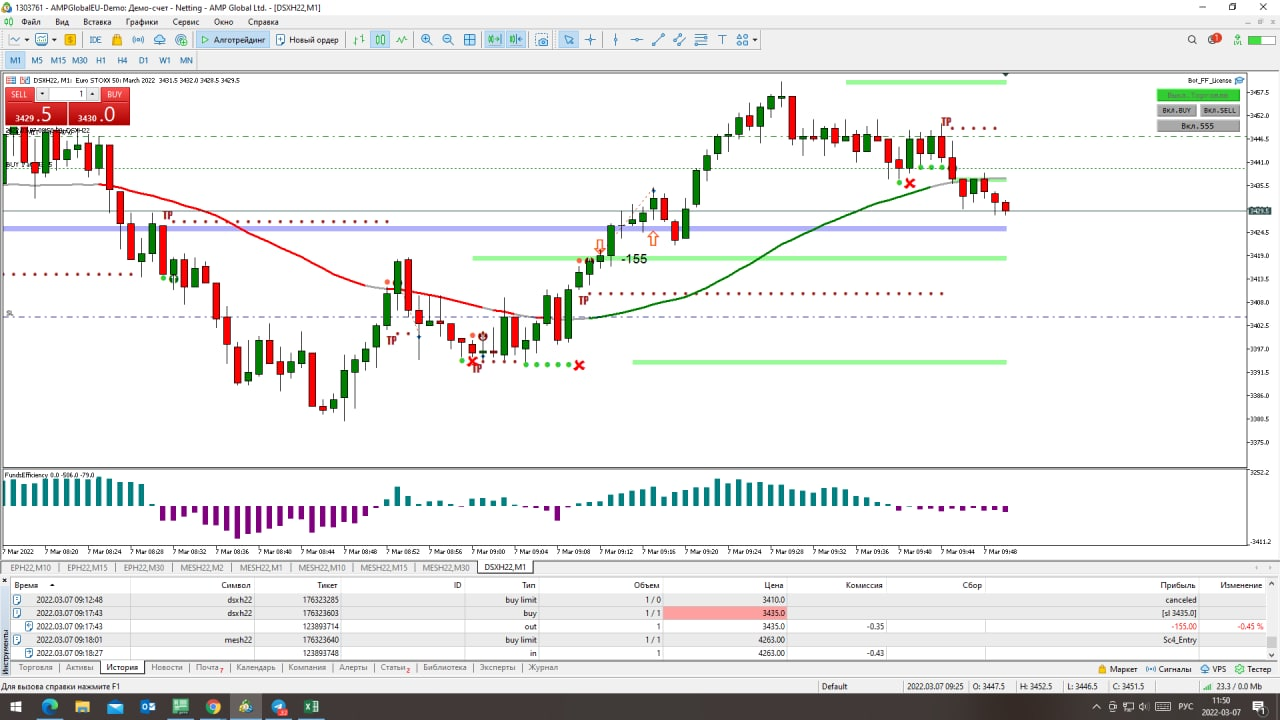Take a chart screenshot with camera icon
The image size is (1280, 720).
543,40
